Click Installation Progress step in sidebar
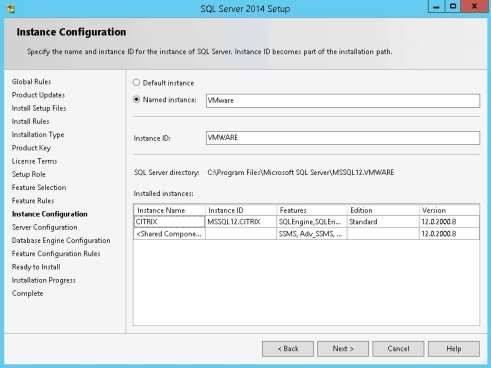Screen dimensions: 491x368 point(43,280)
